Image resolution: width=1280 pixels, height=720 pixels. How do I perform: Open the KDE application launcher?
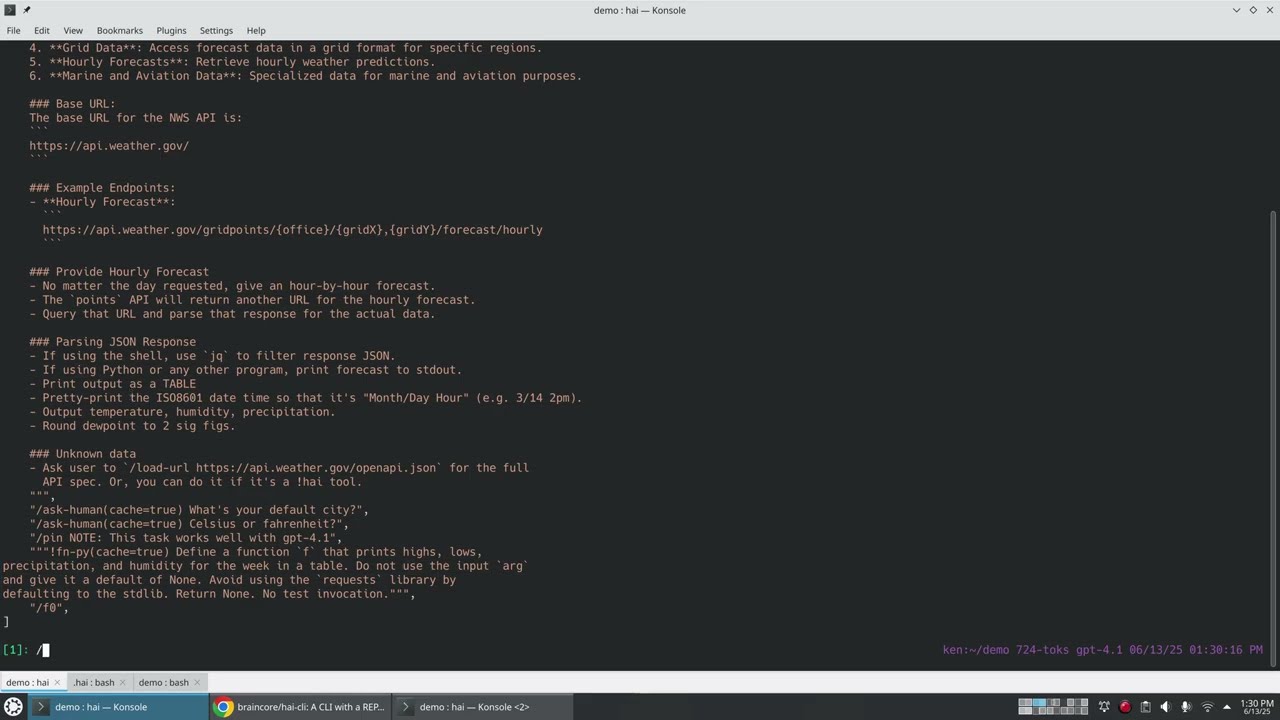click(x=14, y=707)
